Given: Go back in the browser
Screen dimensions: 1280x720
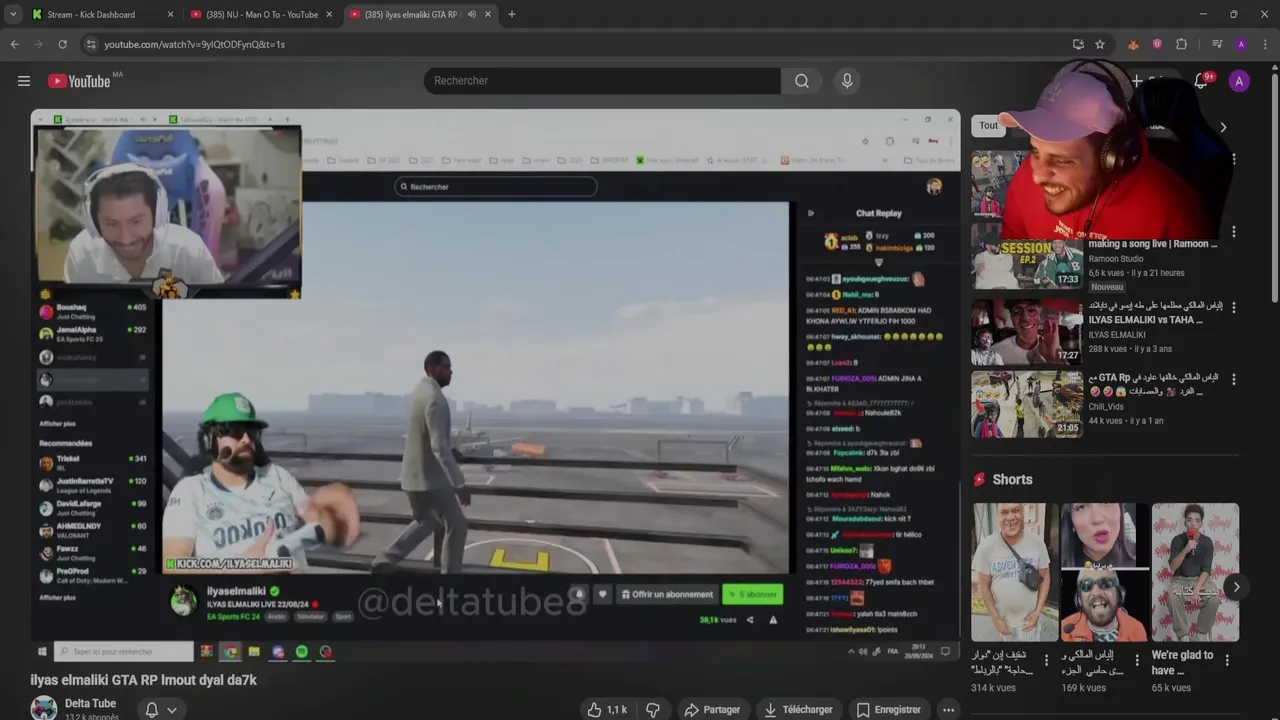Looking at the screenshot, I should [14, 44].
